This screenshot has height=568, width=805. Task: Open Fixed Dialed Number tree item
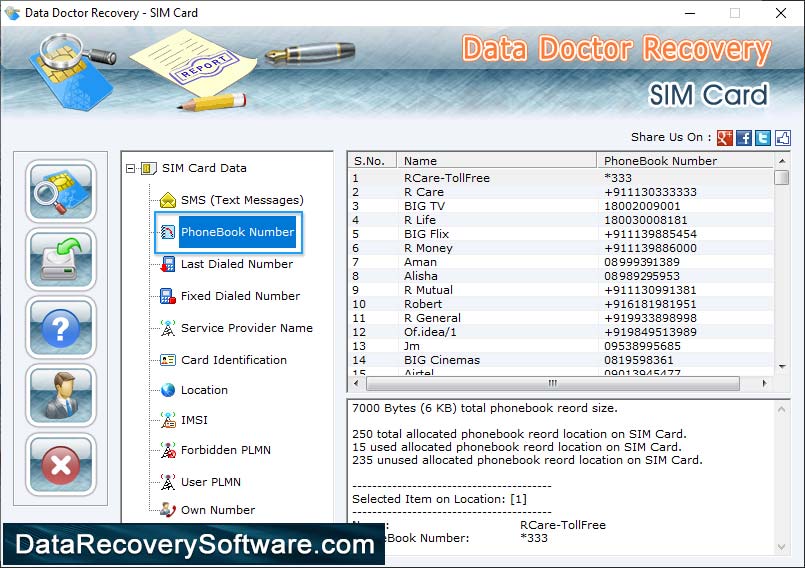[240, 296]
